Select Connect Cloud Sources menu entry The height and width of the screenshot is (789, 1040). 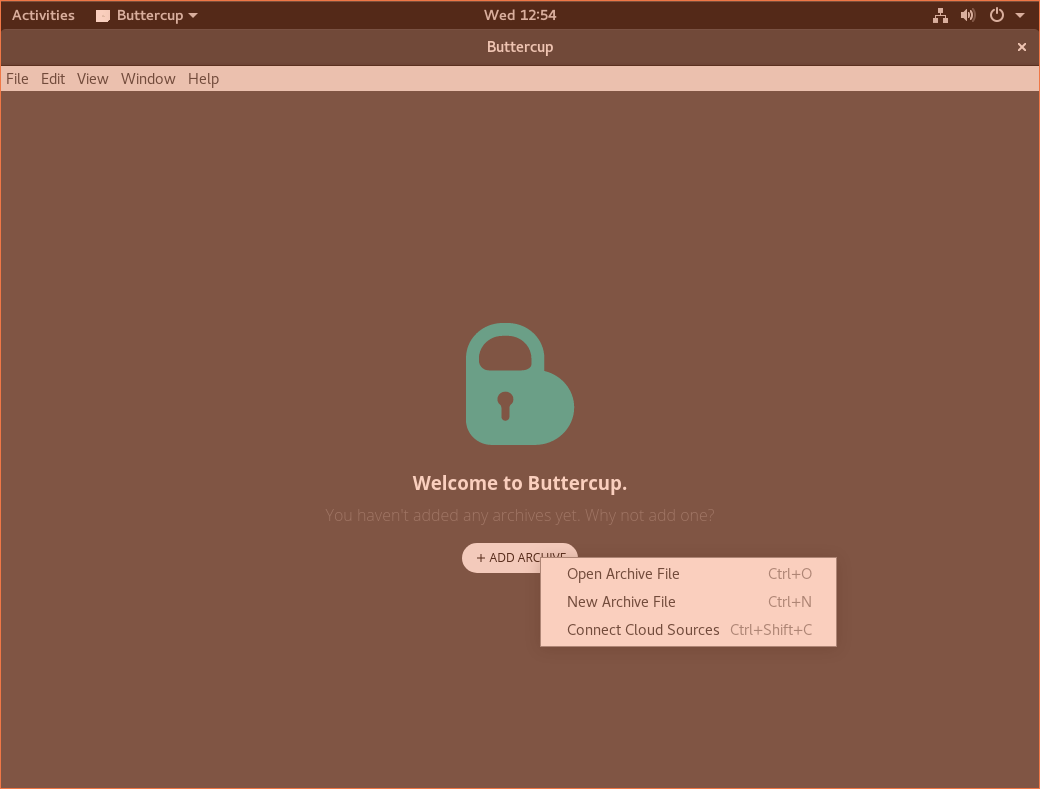click(x=688, y=630)
